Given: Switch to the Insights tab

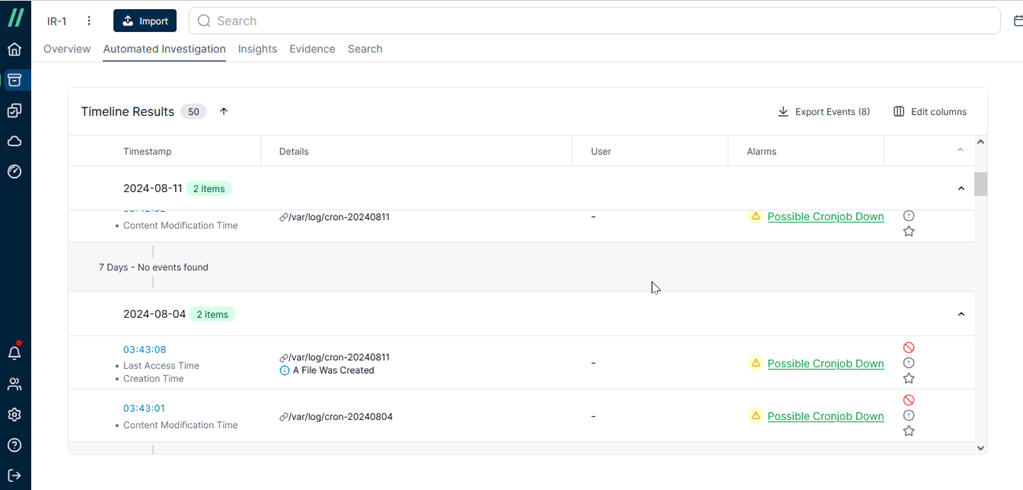Looking at the screenshot, I should coord(257,49).
